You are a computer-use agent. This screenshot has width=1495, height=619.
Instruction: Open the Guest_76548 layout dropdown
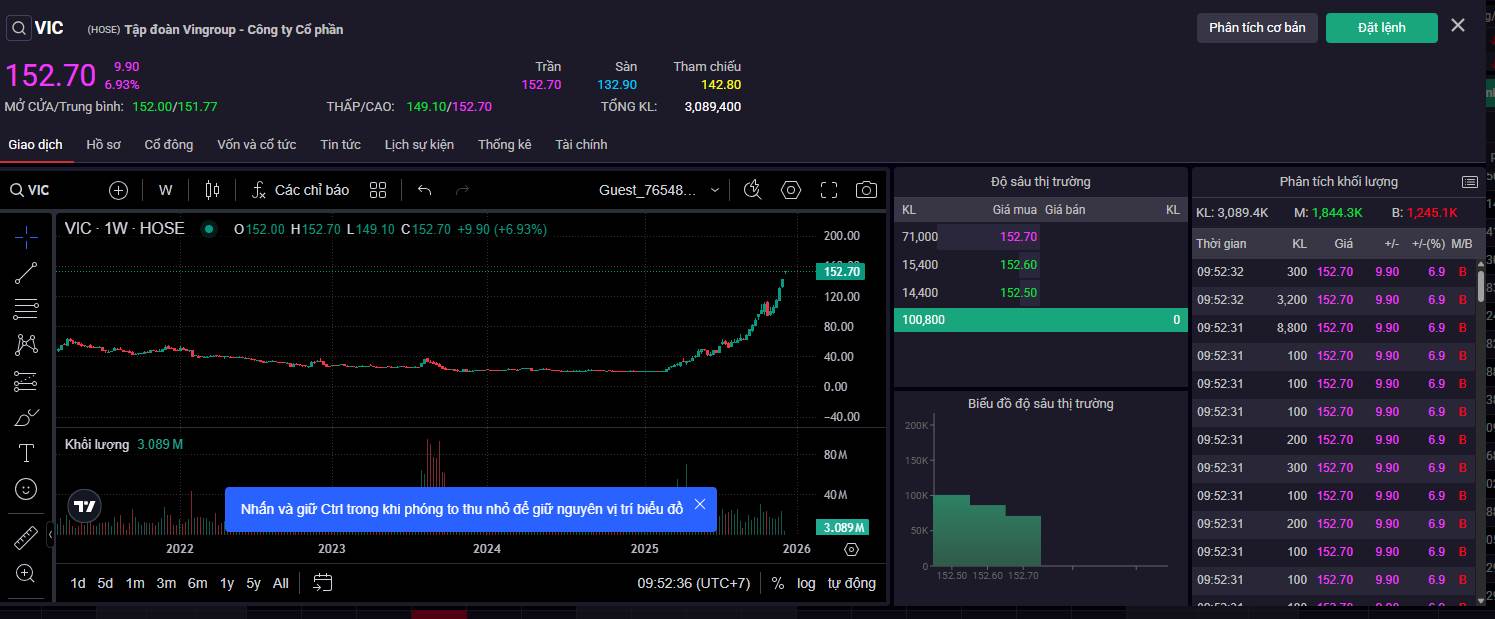click(659, 190)
